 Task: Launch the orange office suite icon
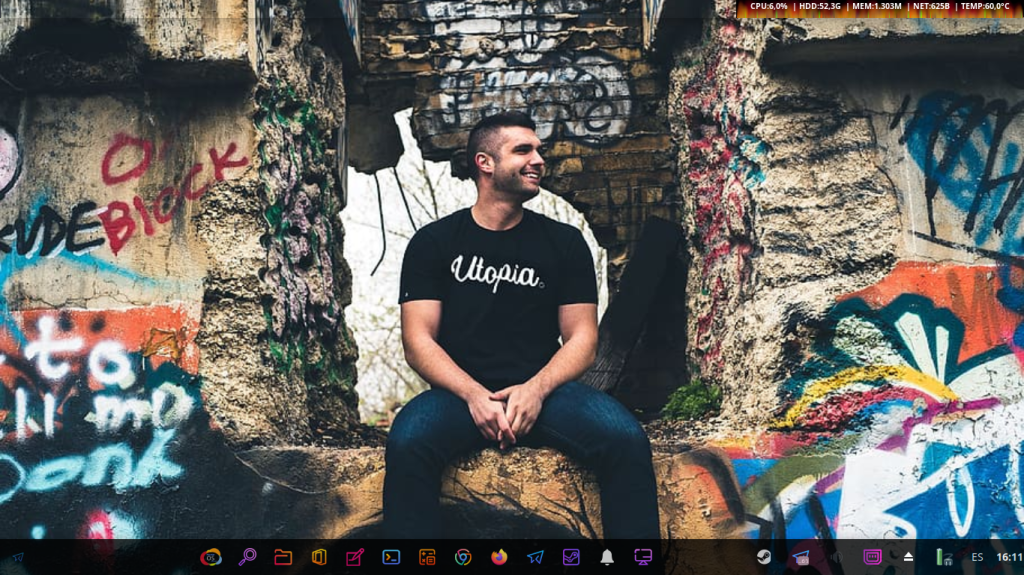point(319,557)
